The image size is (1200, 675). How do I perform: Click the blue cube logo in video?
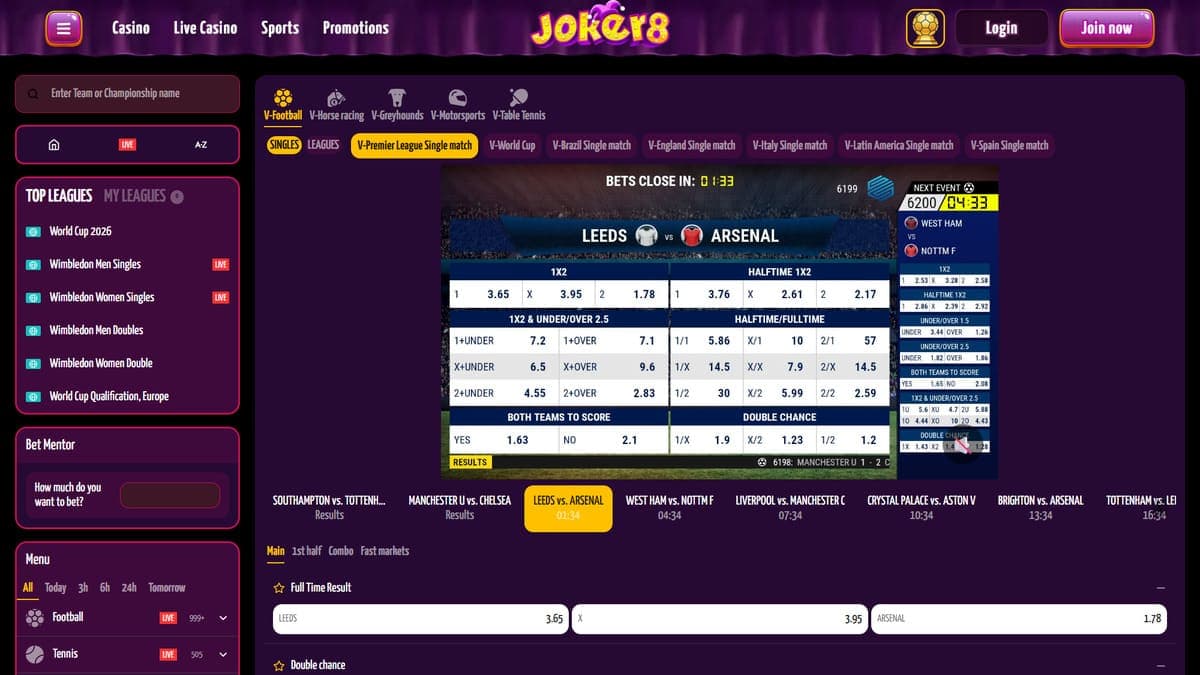(x=880, y=187)
